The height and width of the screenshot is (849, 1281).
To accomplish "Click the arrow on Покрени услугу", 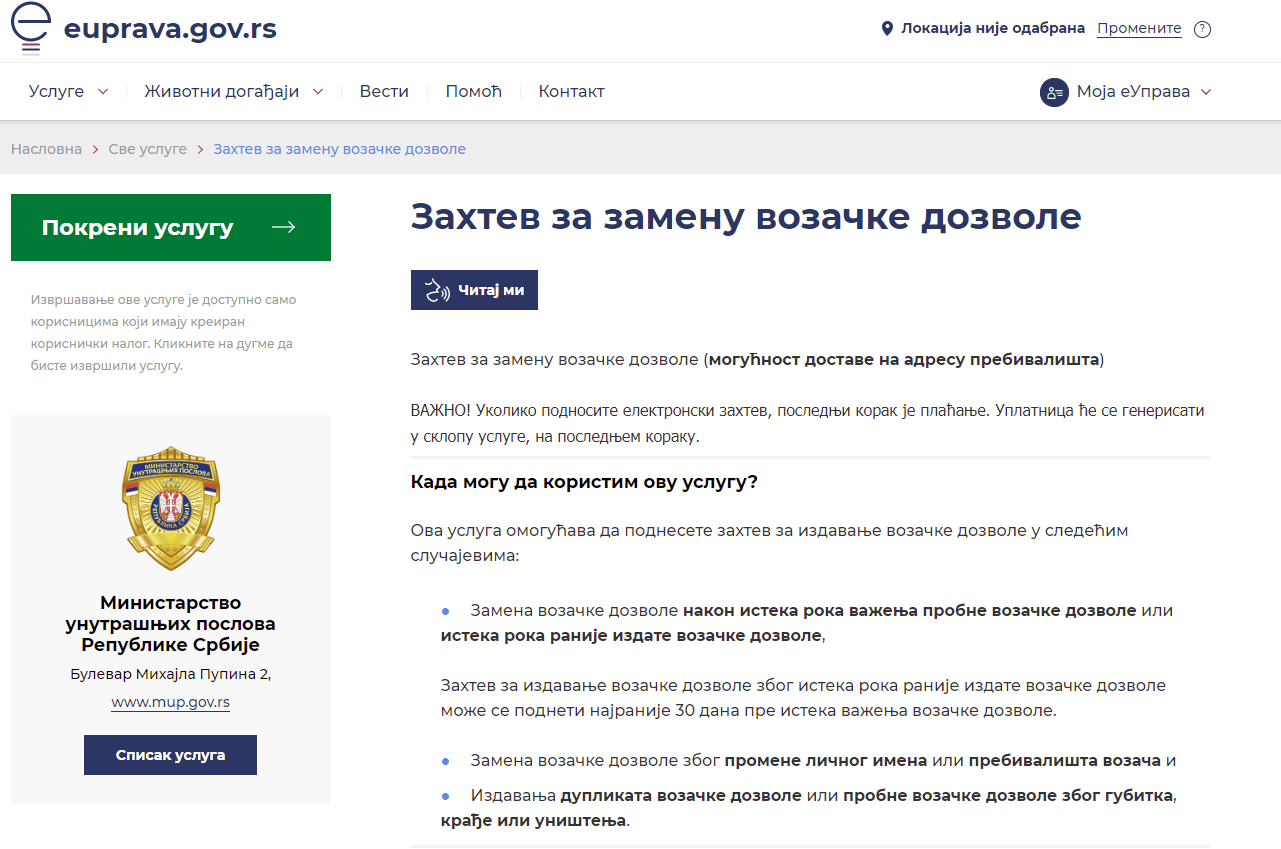I will 284,227.
